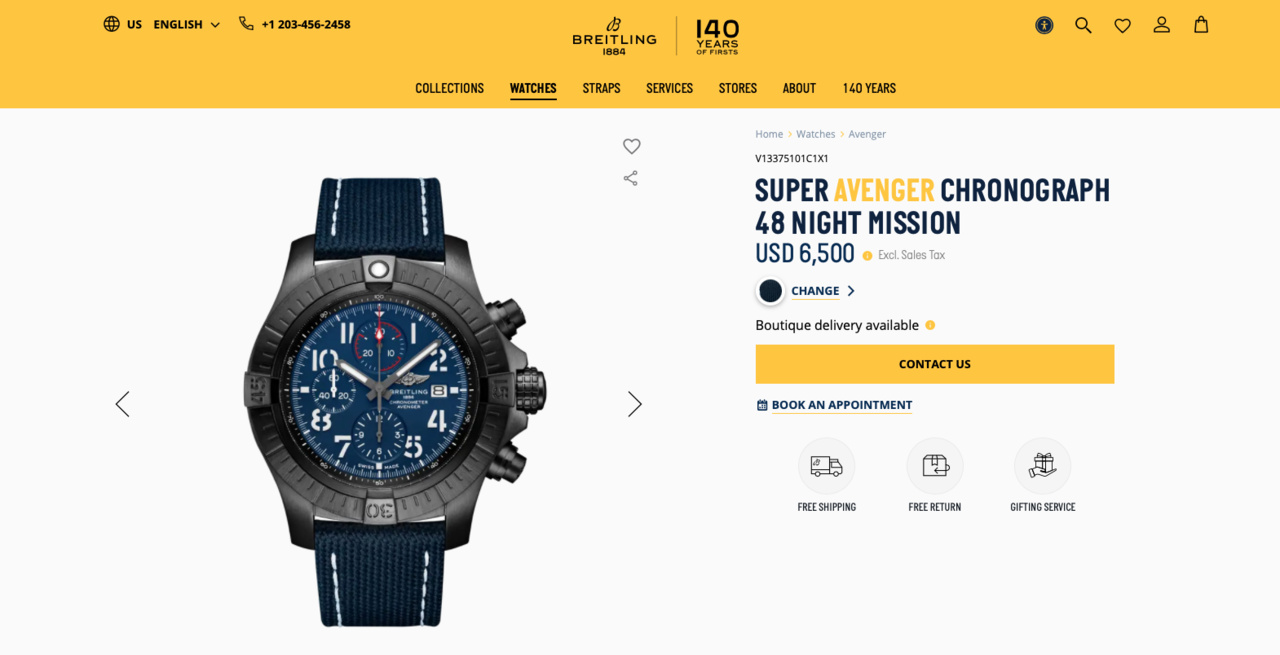Image resolution: width=1280 pixels, height=655 pixels.
Task: Select the dark blue color swatch
Action: click(x=770, y=291)
